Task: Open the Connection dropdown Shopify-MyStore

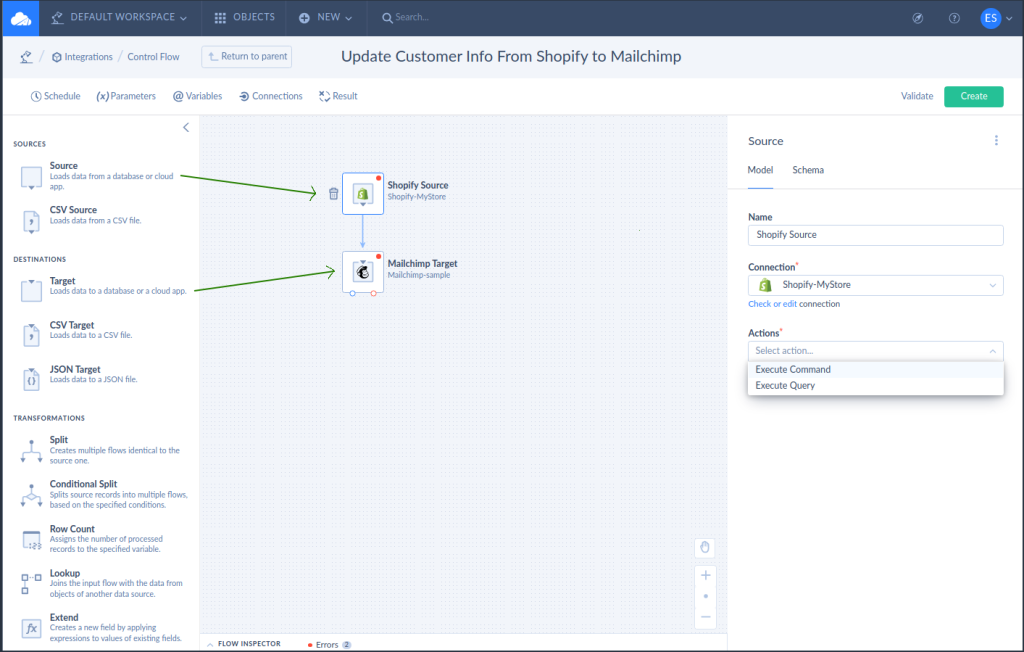Action: [876, 285]
